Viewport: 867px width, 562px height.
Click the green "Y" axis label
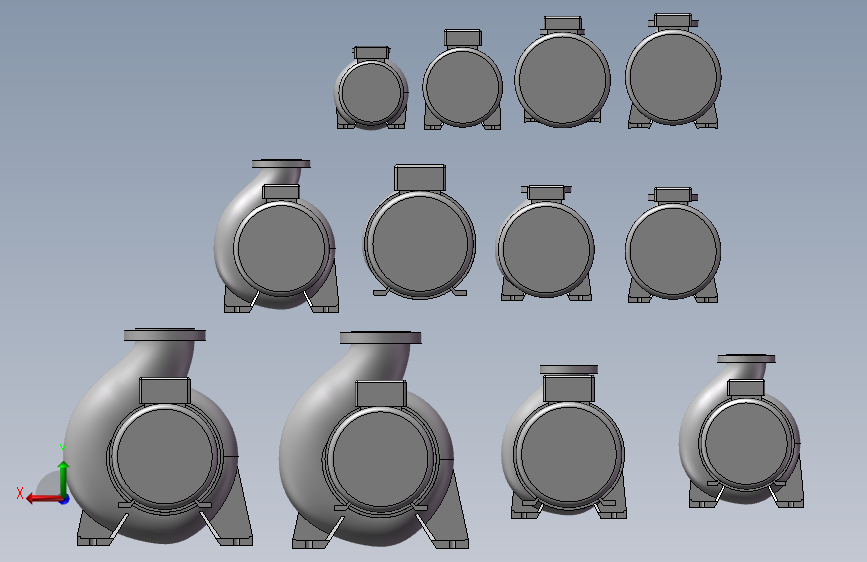tap(63, 450)
